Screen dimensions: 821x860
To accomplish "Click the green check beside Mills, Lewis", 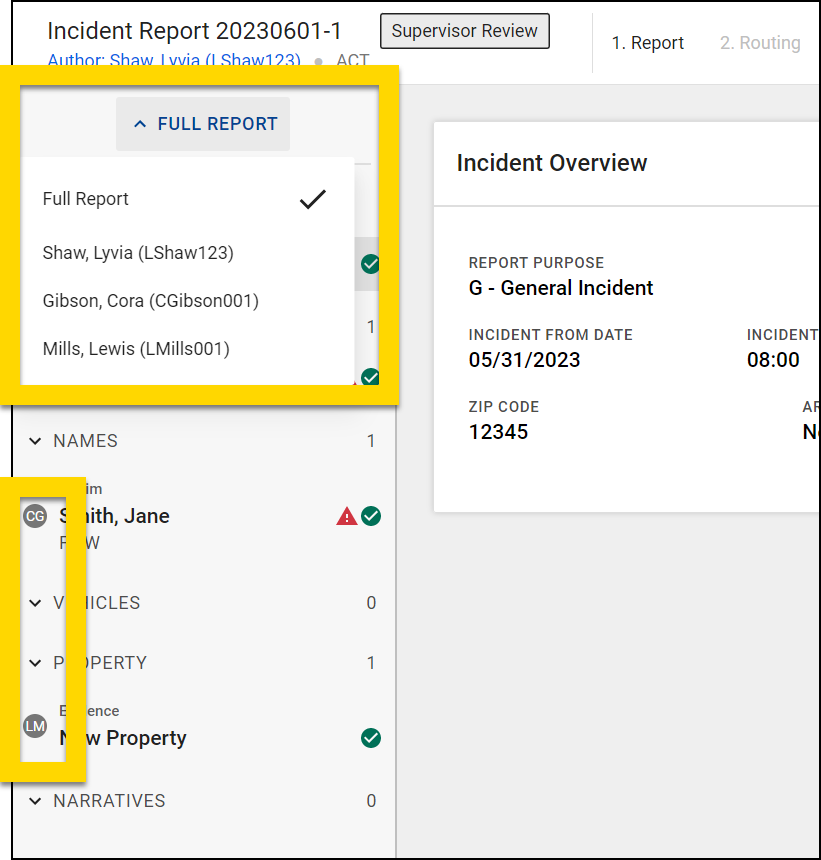I will click(x=370, y=377).
